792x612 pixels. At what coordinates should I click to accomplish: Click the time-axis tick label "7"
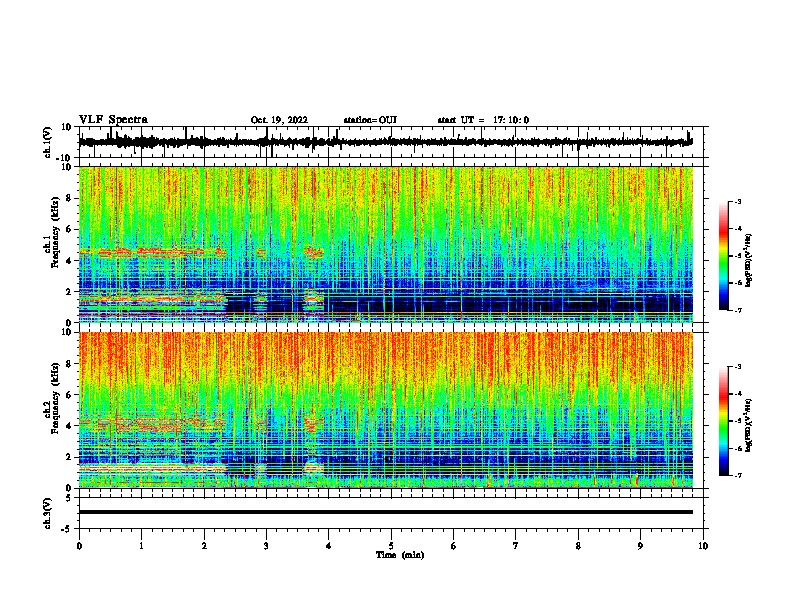516,546
